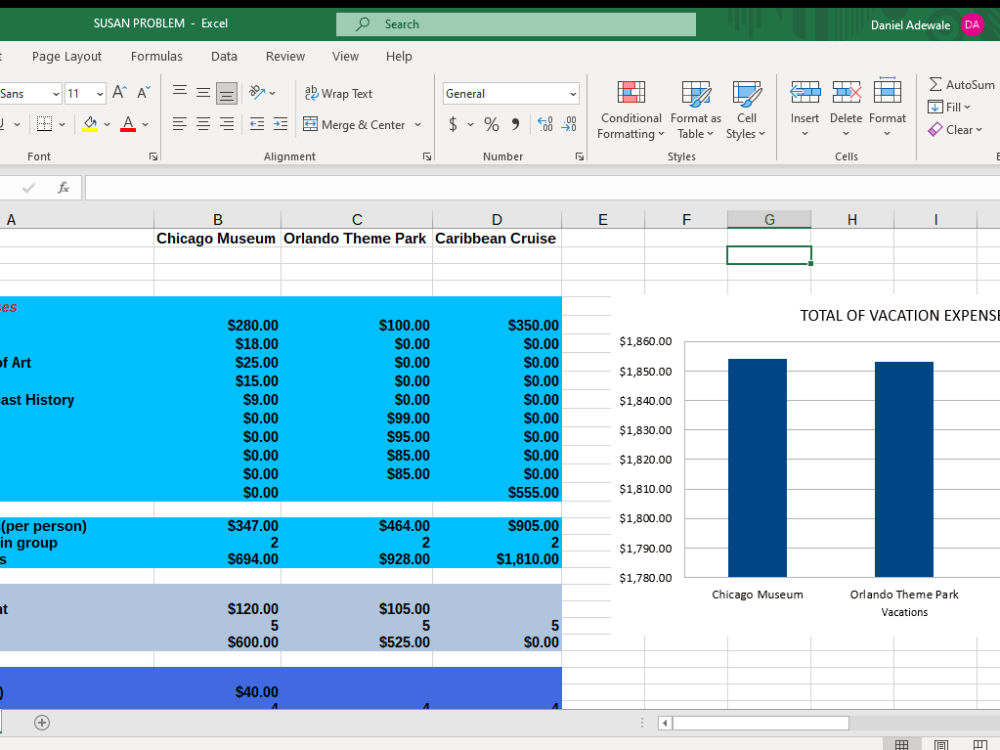This screenshot has width=1000, height=750.
Task: Open the Data tab
Action: (224, 56)
